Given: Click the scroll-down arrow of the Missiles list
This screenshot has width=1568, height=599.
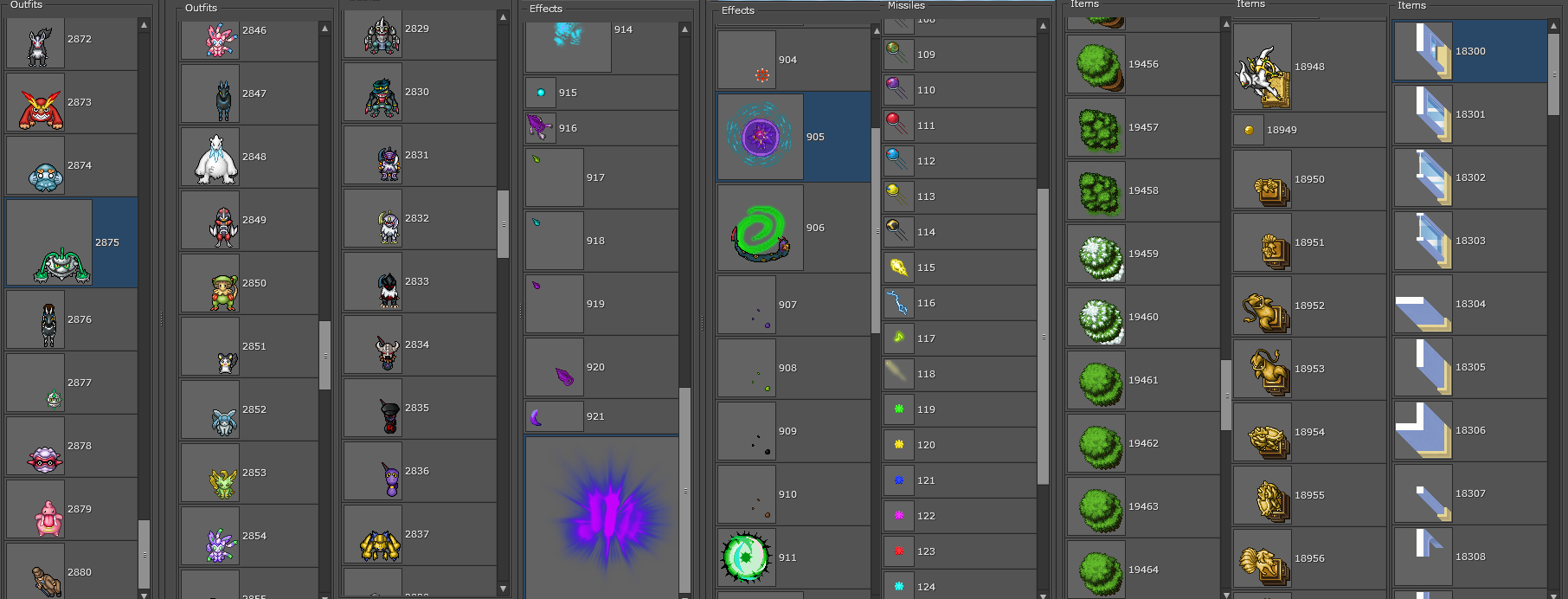Looking at the screenshot, I should pos(1043,595).
